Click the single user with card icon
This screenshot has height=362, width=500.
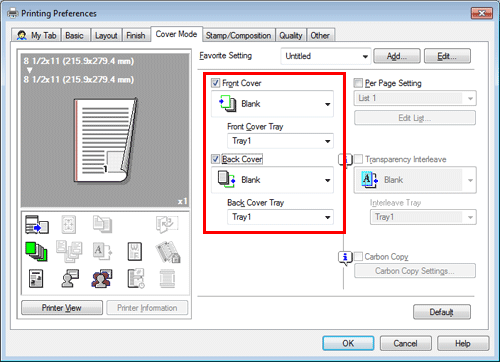click(x=70, y=278)
